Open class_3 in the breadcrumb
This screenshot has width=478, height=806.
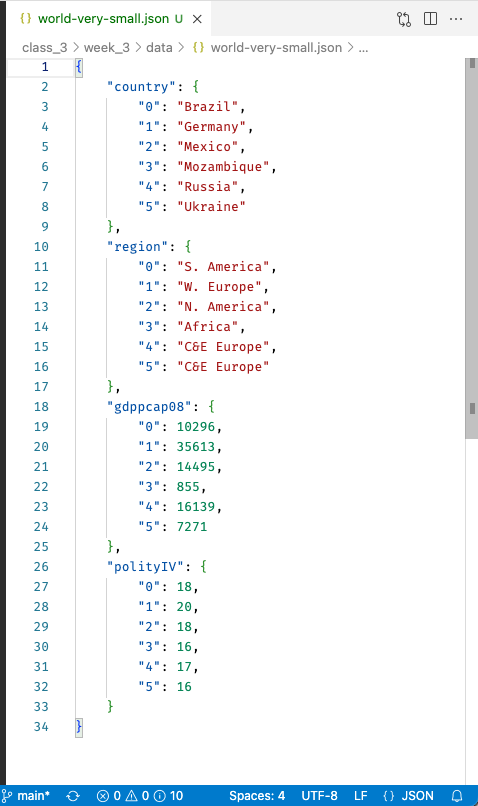(45, 48)
